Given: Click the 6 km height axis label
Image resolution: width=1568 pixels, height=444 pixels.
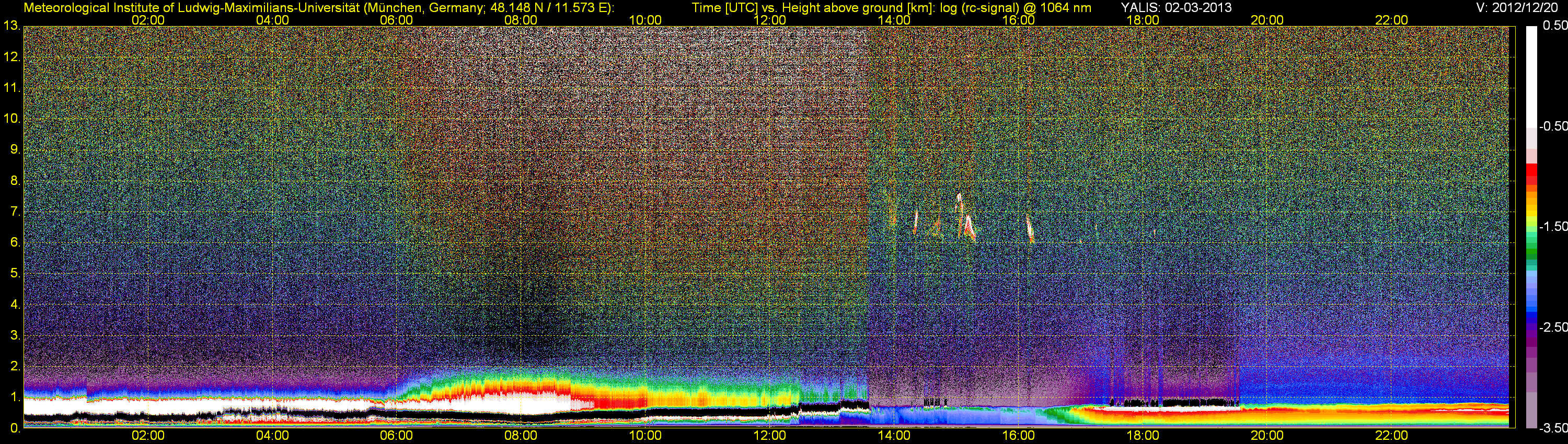Looking at the screenshot, I should click(15, 242).
